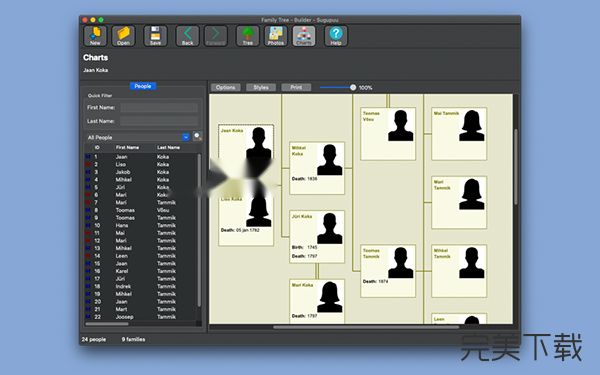The height and width of the screenshot is (375, 600).
Task: Switch to the Tree view icon
Action: pos(248,36)
